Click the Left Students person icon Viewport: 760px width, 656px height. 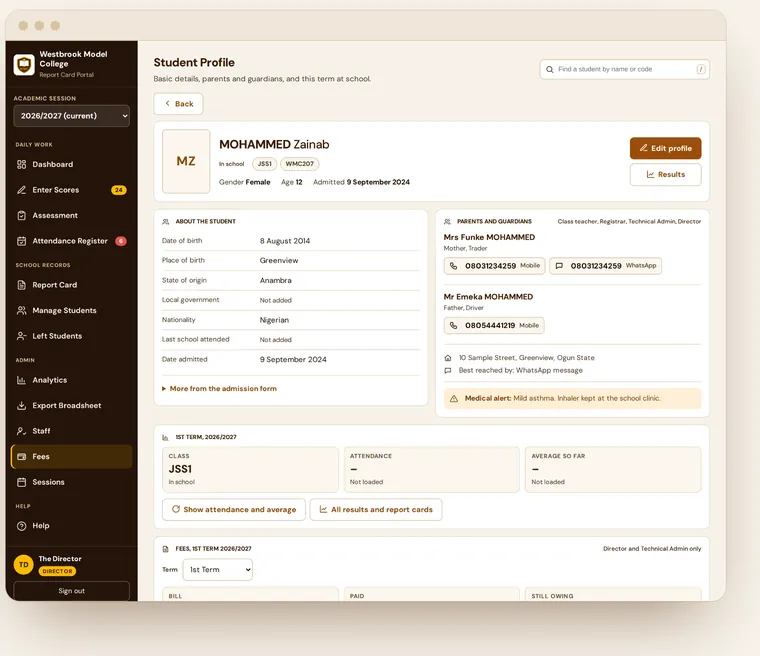(21, 336)
